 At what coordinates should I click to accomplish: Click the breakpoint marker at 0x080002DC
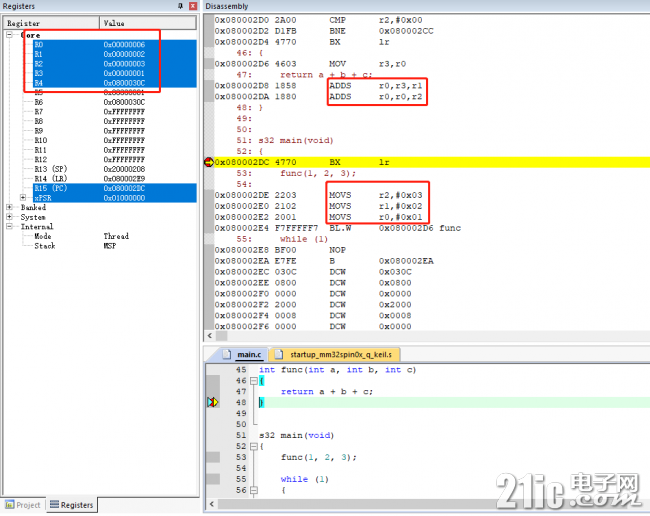209,162
